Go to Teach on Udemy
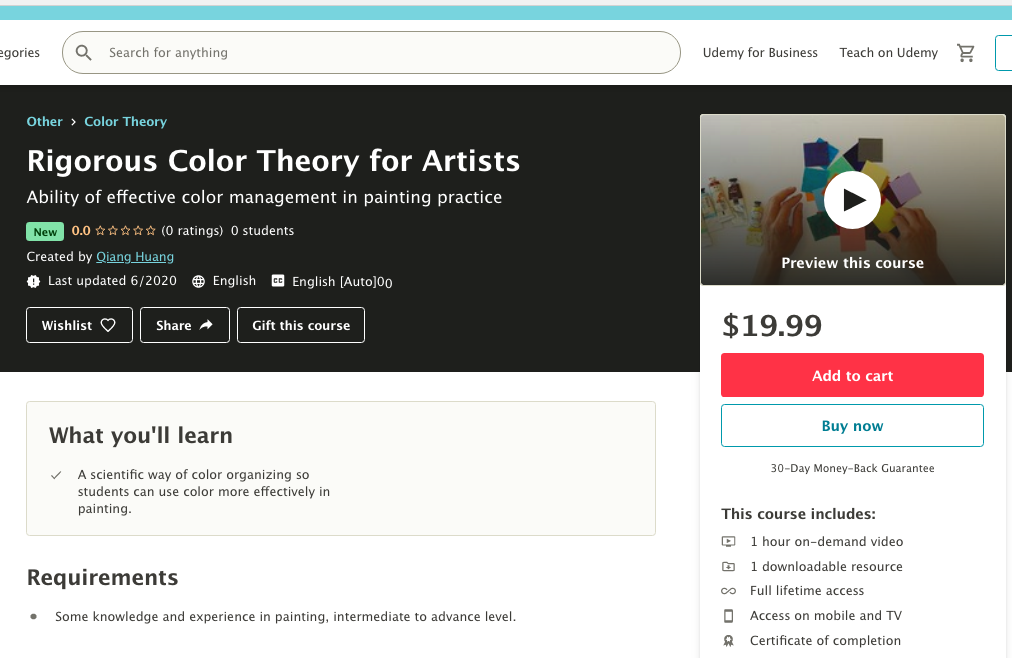 888,53
